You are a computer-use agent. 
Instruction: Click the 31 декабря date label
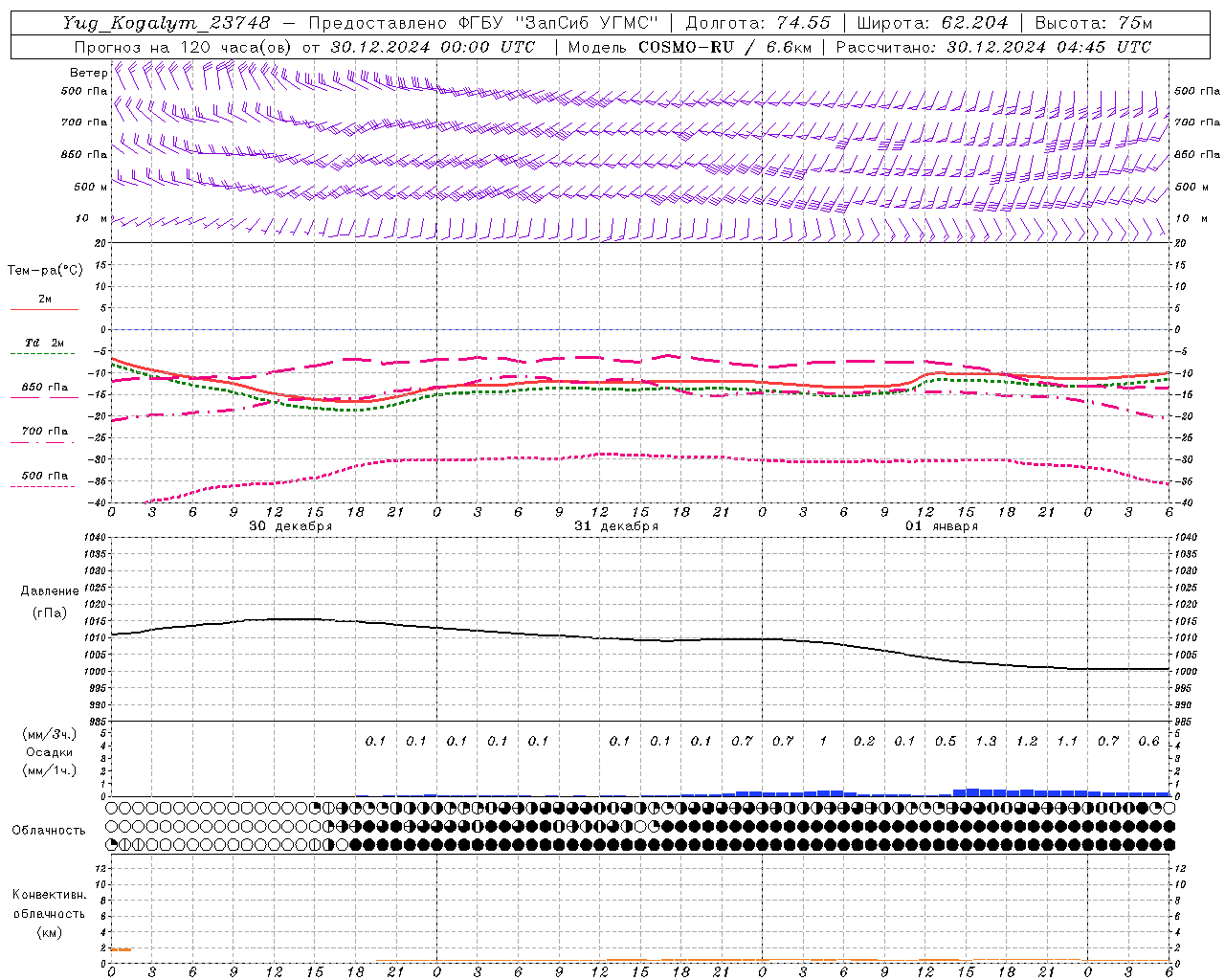pyautogui.click(x=616, y=526)
